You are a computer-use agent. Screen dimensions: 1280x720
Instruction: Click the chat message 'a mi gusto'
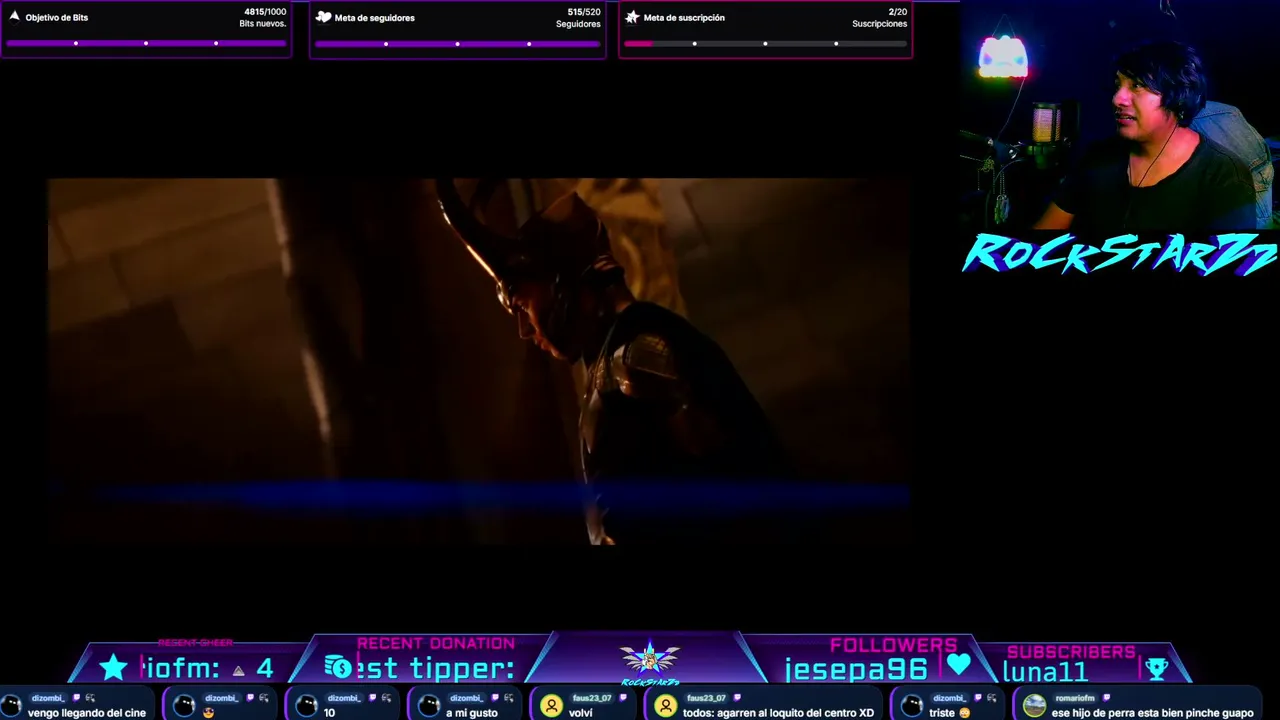(472, 713)
